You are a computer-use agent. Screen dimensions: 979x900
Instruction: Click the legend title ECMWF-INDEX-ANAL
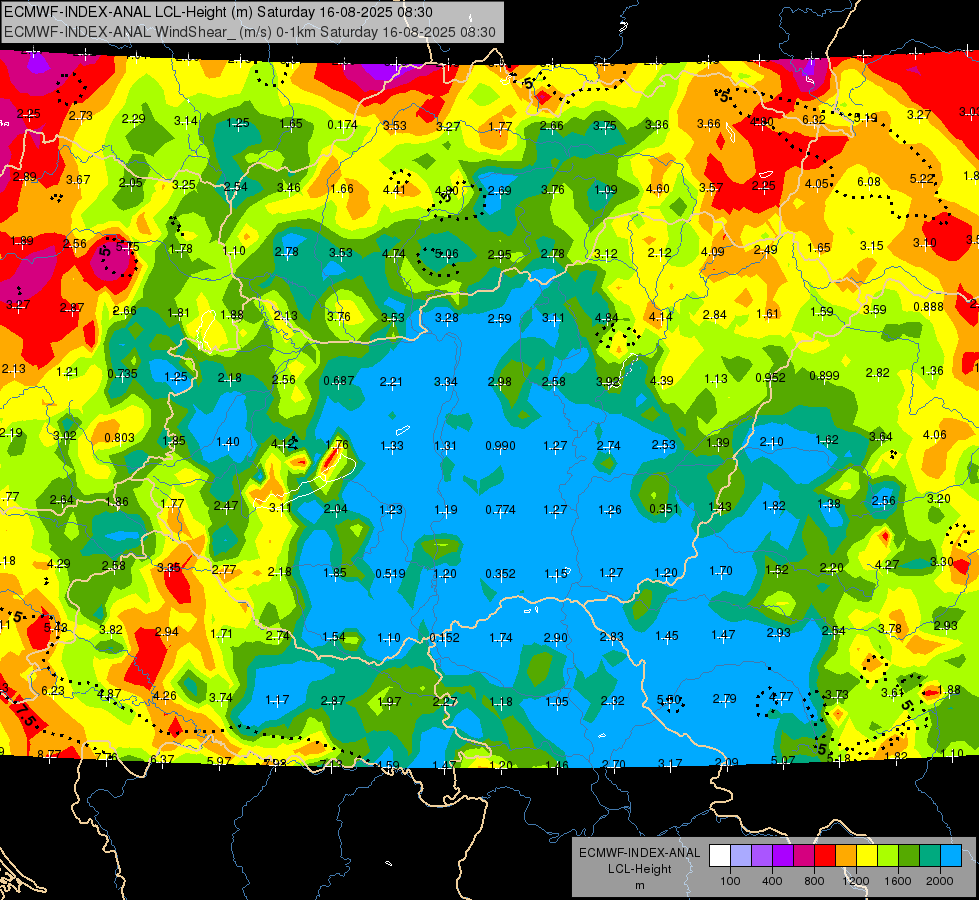click(639, 853)
